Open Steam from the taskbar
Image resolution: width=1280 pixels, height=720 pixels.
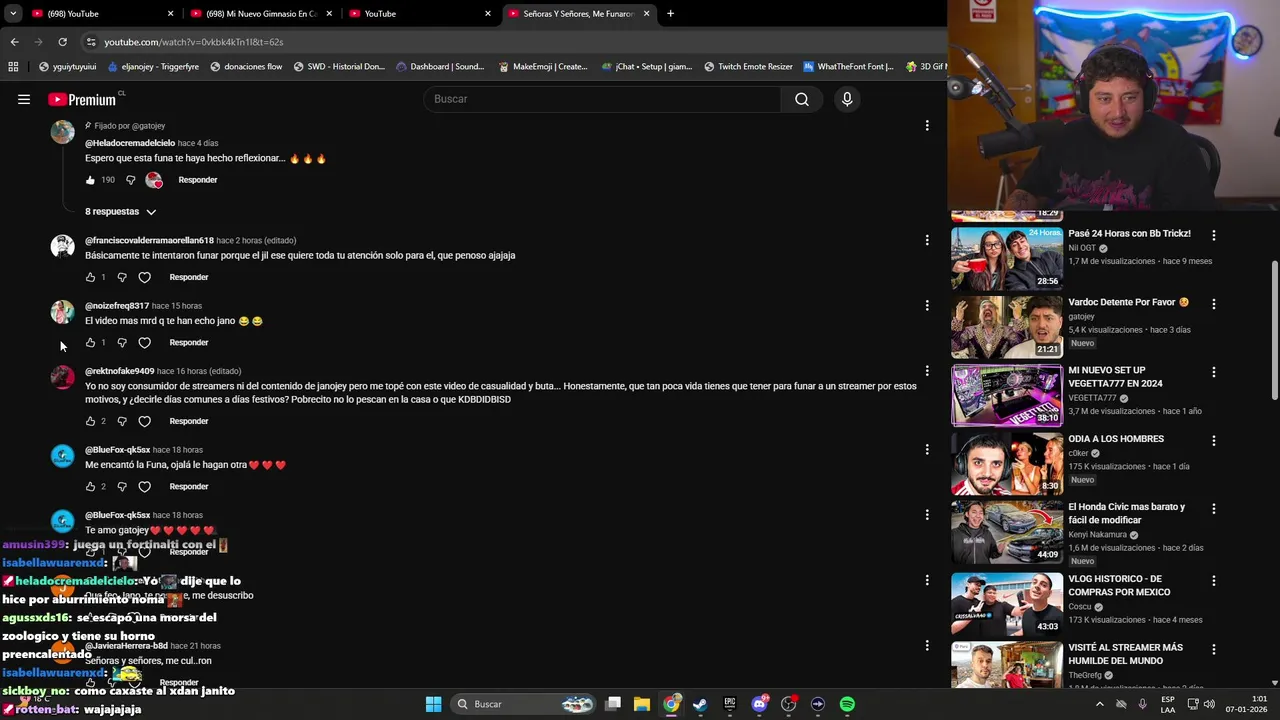point(700,704)
